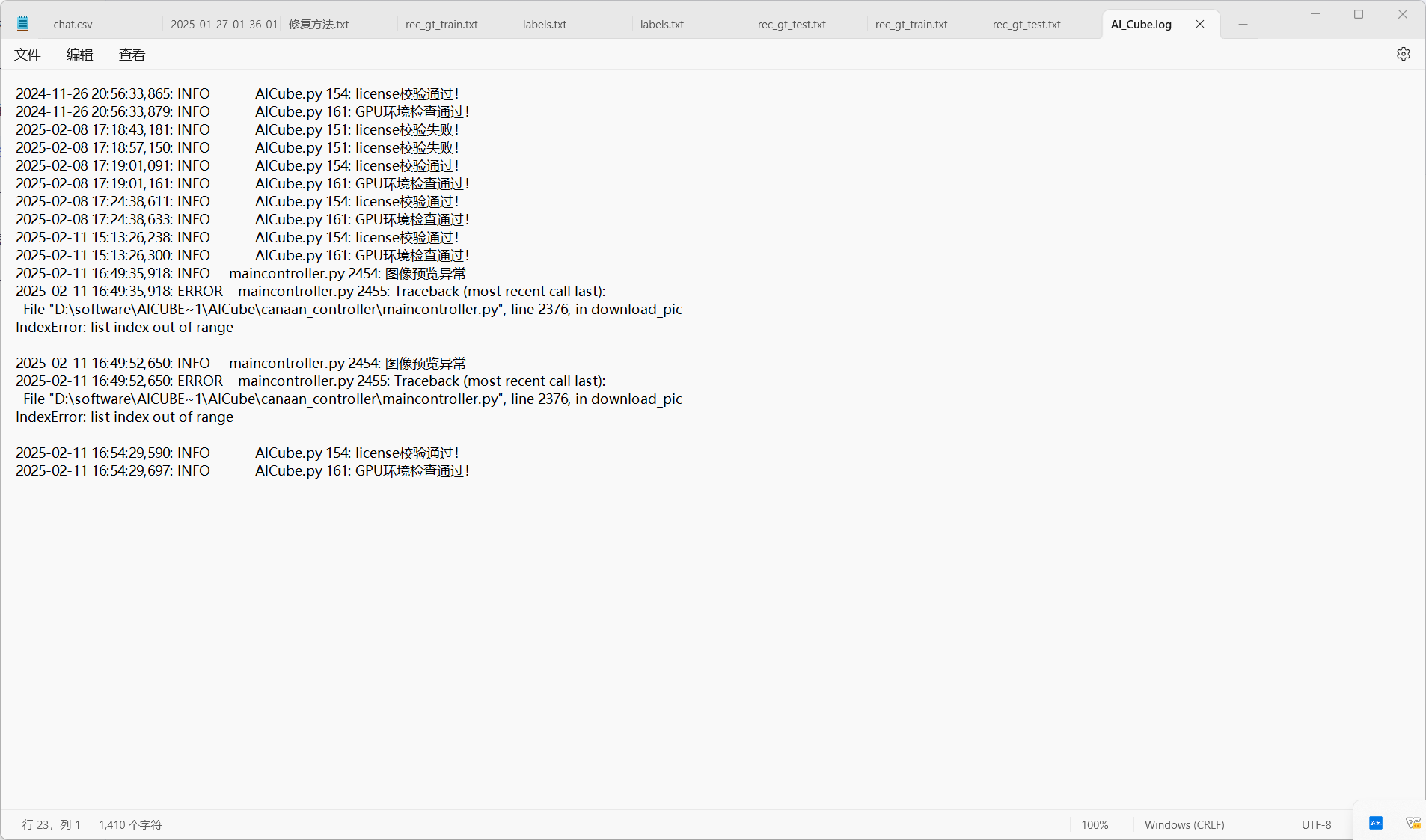Add a new tab with plus button
This screenshot has height=840, width=1426.
(x=1243, y=25)
